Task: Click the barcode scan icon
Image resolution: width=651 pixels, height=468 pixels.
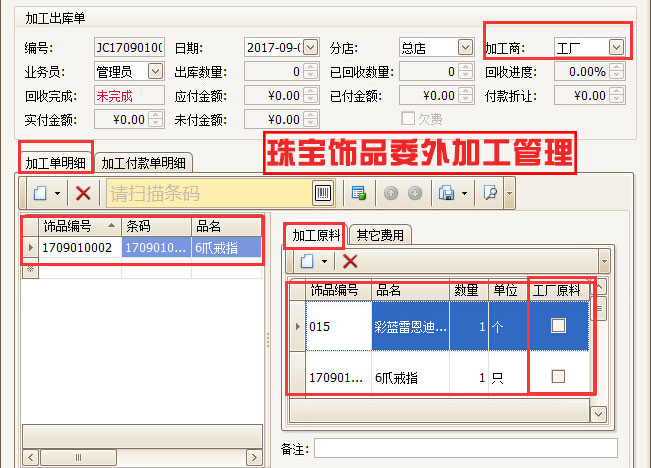Action: point(323,192)
